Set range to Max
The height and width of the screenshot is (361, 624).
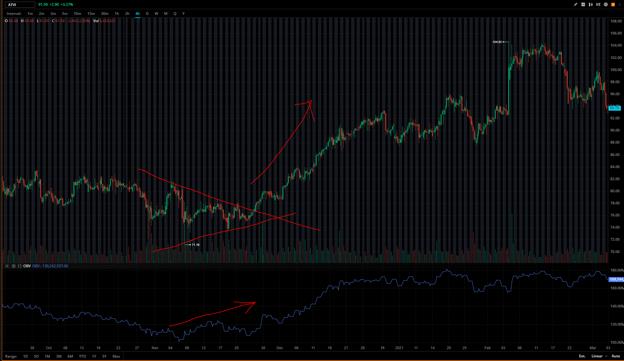[116, 356]
